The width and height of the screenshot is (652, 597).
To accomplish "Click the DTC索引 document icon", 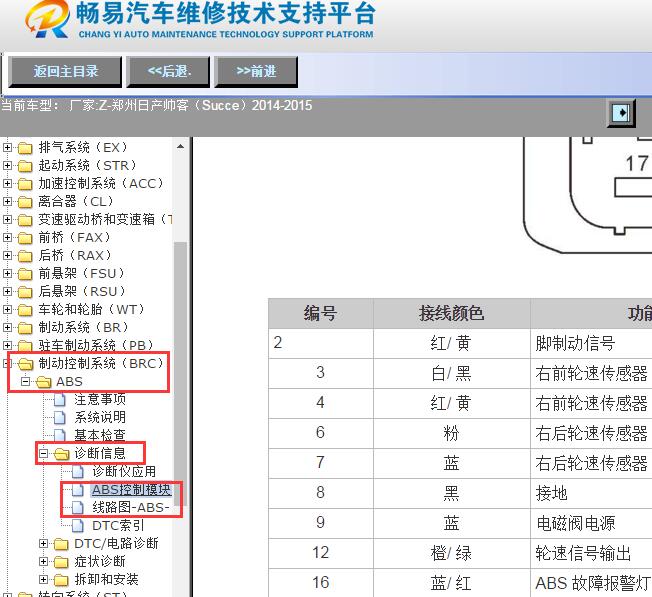I will click(x=78, y=525).
